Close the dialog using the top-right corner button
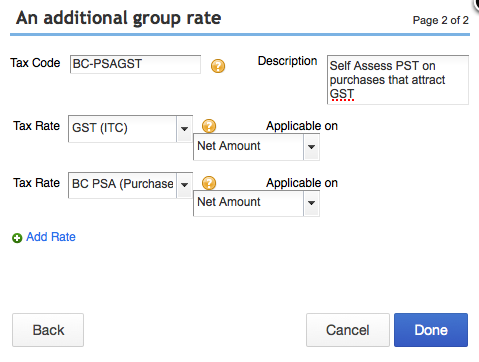 pyautogui.click(x=477, y=4)
